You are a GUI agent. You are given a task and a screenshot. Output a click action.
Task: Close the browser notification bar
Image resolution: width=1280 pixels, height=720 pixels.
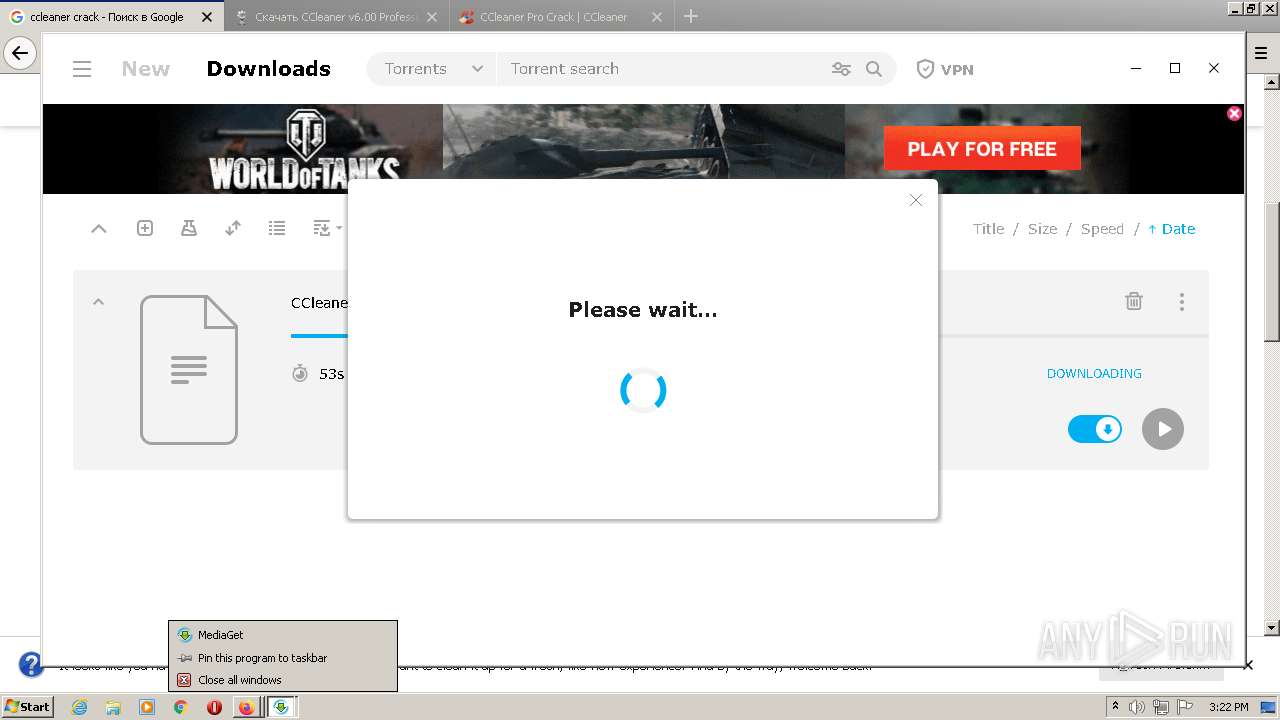[1248, 664]
